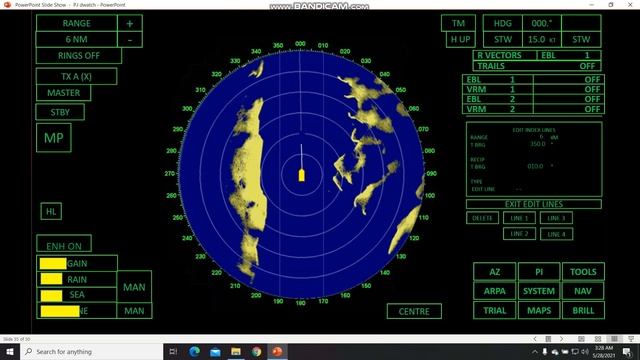Select the TX A (X) transceiver button
Viewport: 640px width, 360px height.
(x=76, y=76)
